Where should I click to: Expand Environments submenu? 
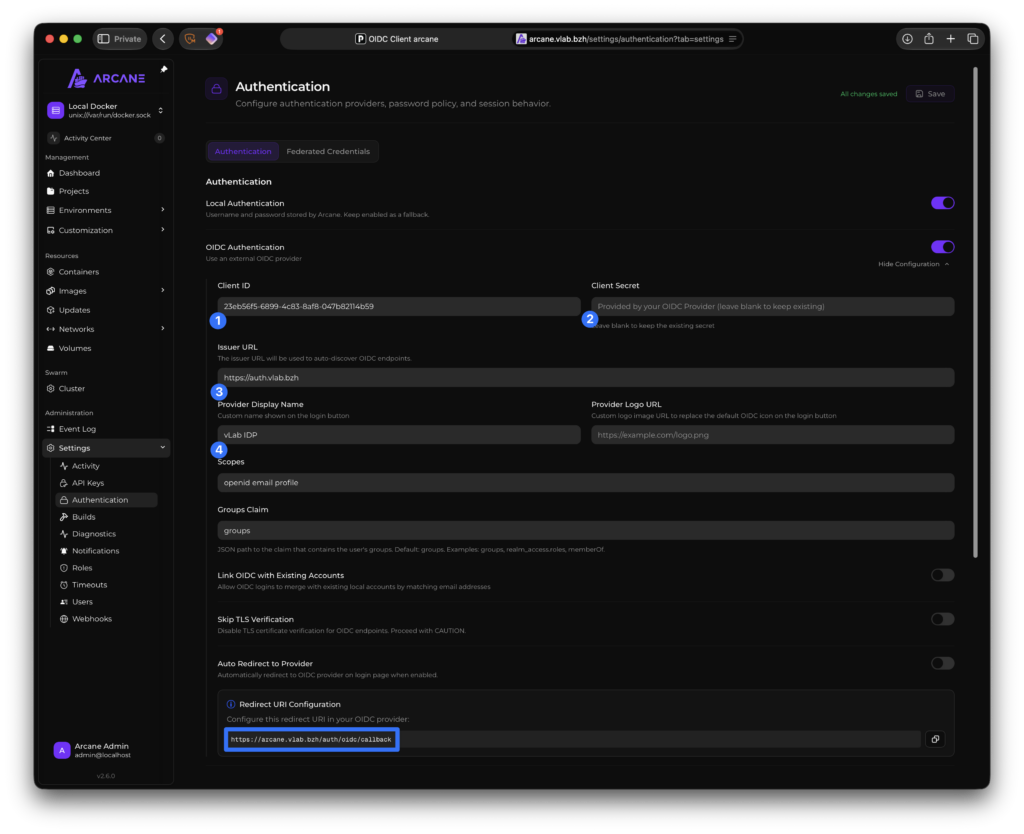[x=163, y=210]
